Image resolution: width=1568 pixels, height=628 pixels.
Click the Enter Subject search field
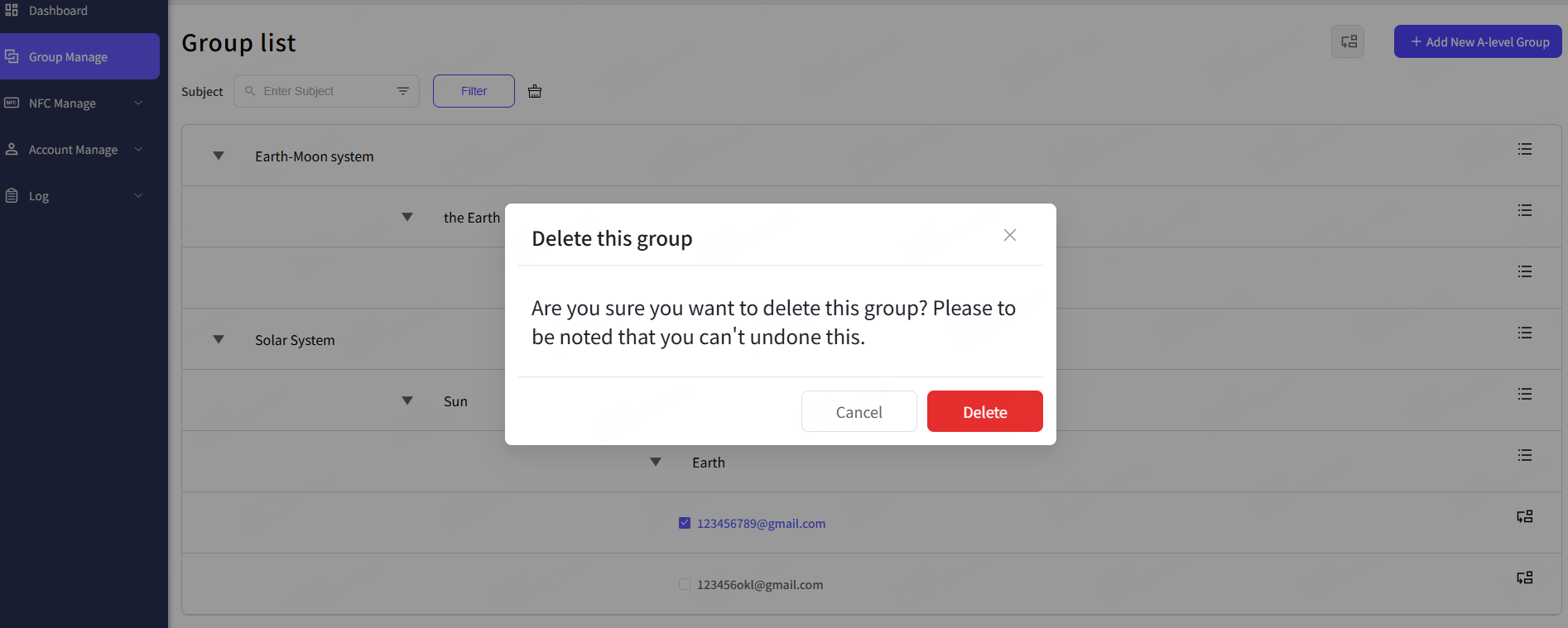326,91
